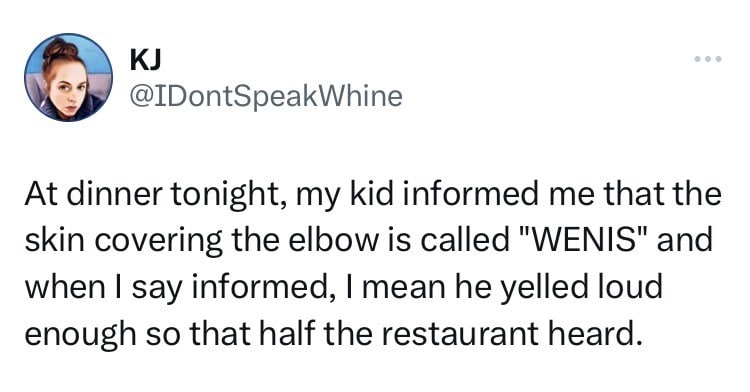This screenshot has height=392, width=750.
Task: Click the word "called" in the tweet
Action: click(x=465, y=240)
